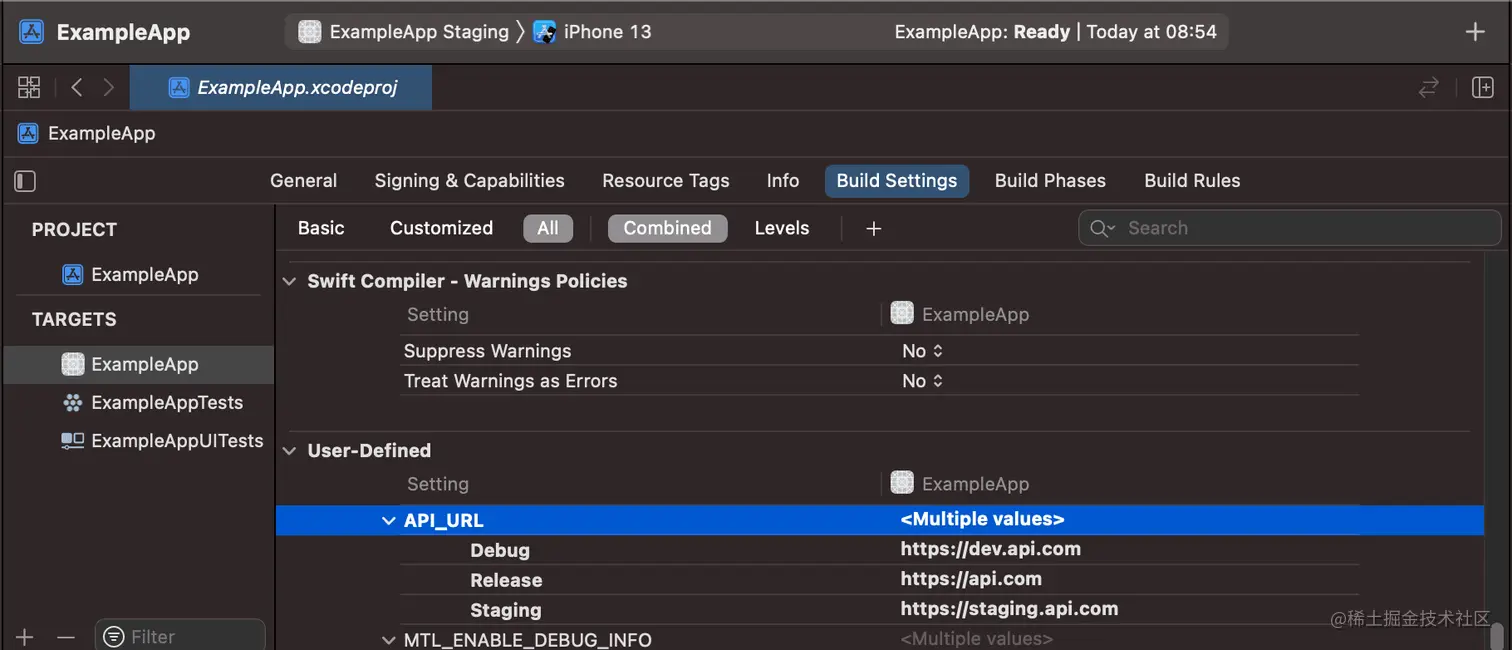Add a build setting with plus
The width and height of the screenshot is (1512, 650).
pos(873,229)
